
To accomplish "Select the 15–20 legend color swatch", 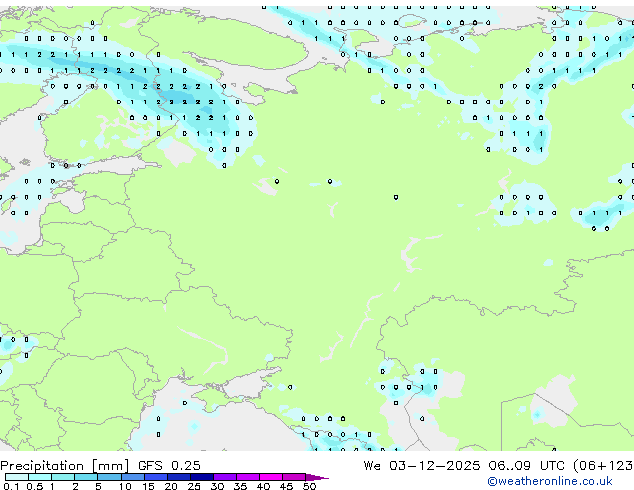I will (155, 477).
